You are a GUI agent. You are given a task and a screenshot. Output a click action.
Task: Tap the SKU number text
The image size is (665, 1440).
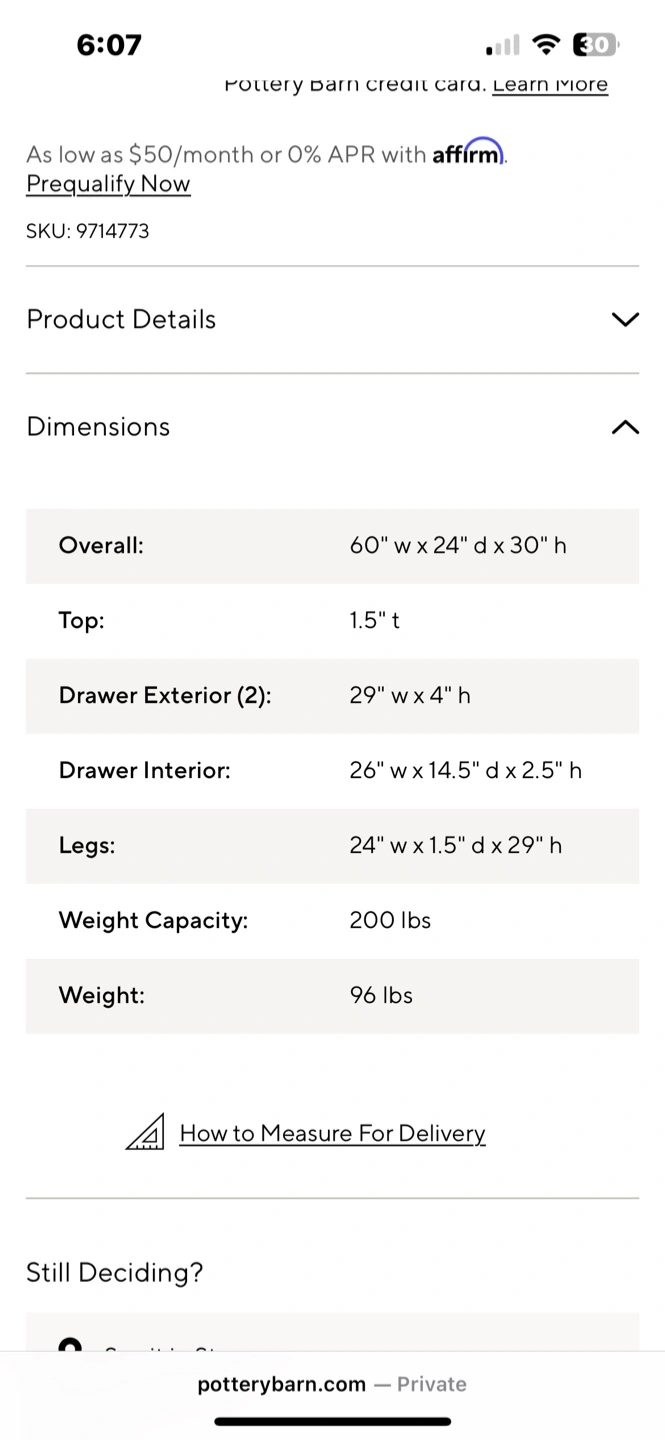(x=88, y=231)
